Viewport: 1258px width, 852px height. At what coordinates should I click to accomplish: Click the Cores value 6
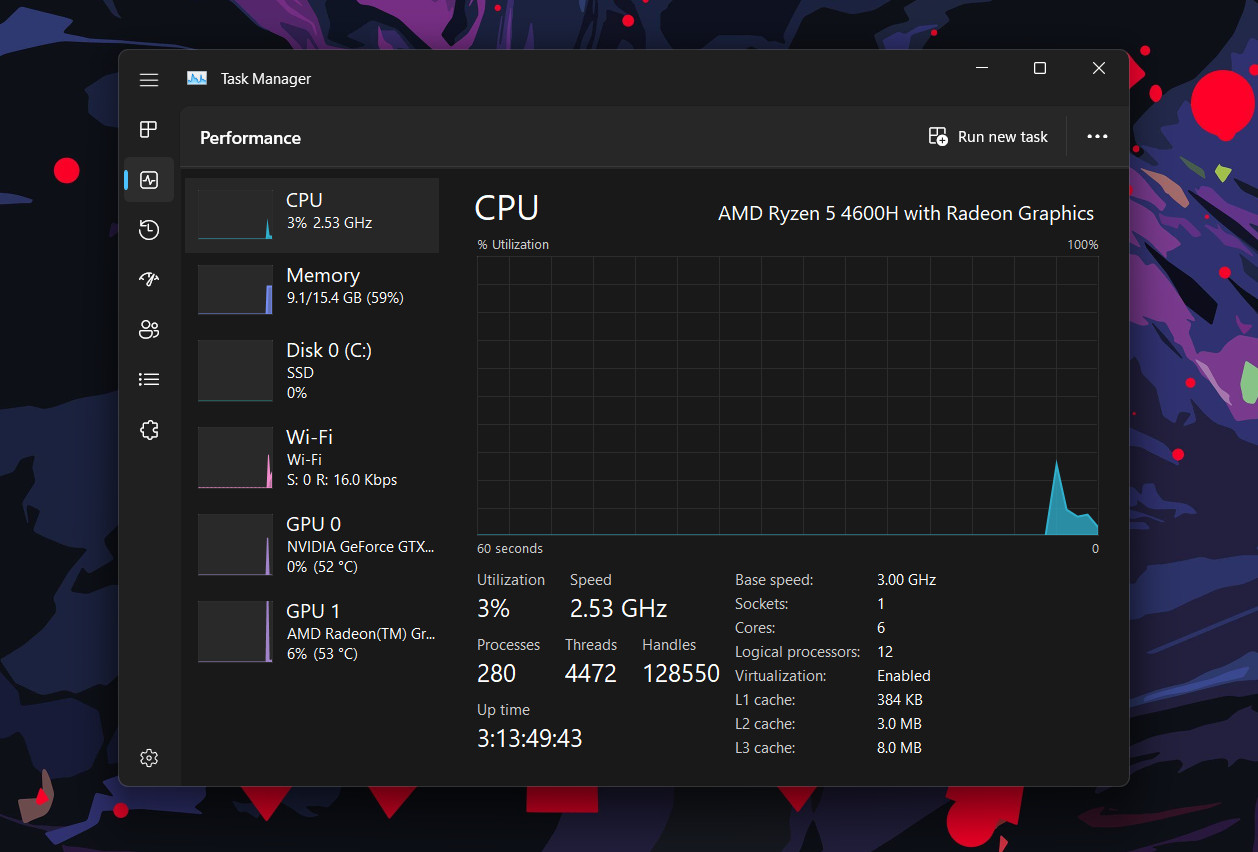pyautogui.click(x=881, y=628)
